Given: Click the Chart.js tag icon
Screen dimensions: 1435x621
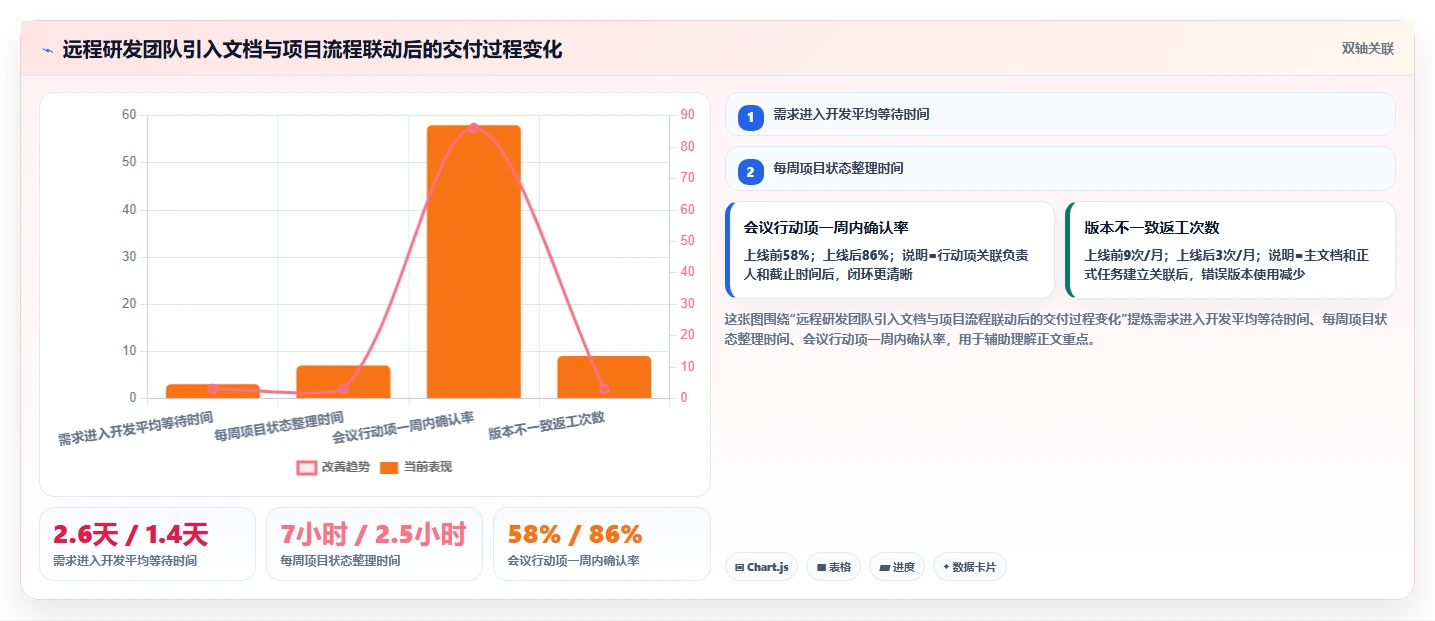Looking at the screenshot, I should click(739, 567).
